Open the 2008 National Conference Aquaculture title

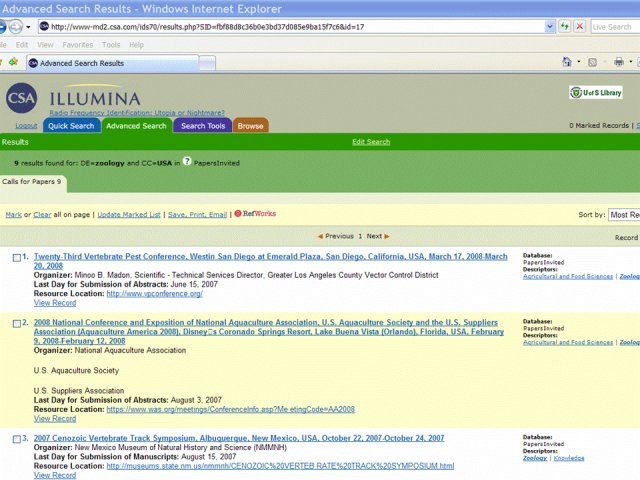pyautogui.click(x=269, y=331)
